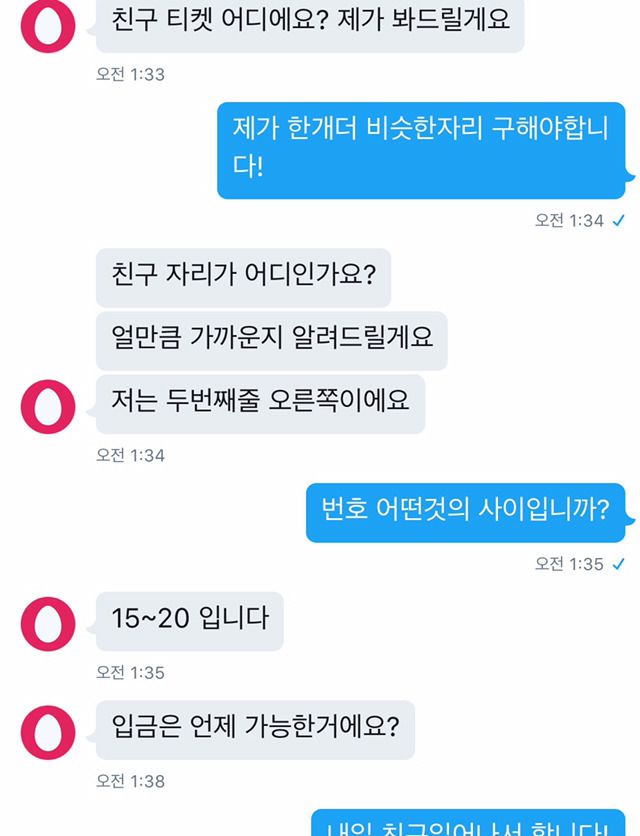The width and height of the screenshot is (640, 836).
Task: Tap the egg avatar beside 입금은 언제 가능한거에요?
Action: pos(48,733)
